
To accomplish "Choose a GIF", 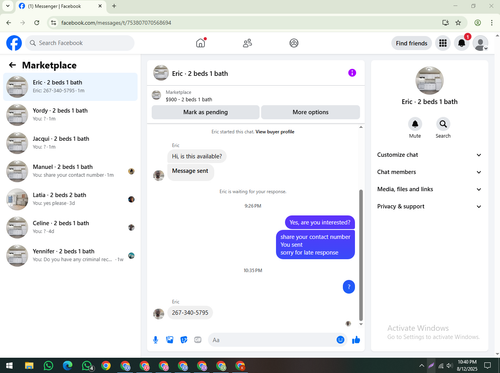I will tap(198, 340).
